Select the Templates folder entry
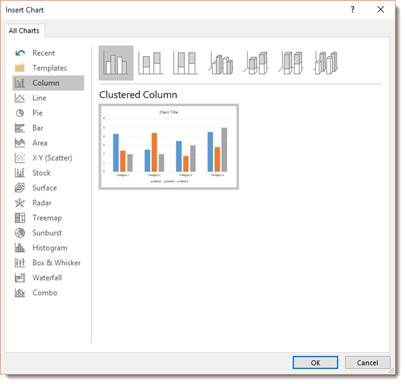 (48, 68)
